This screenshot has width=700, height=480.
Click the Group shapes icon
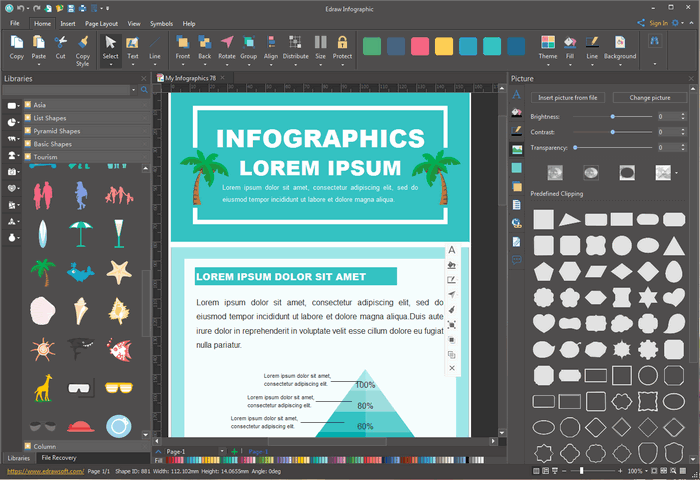[248, 46]
